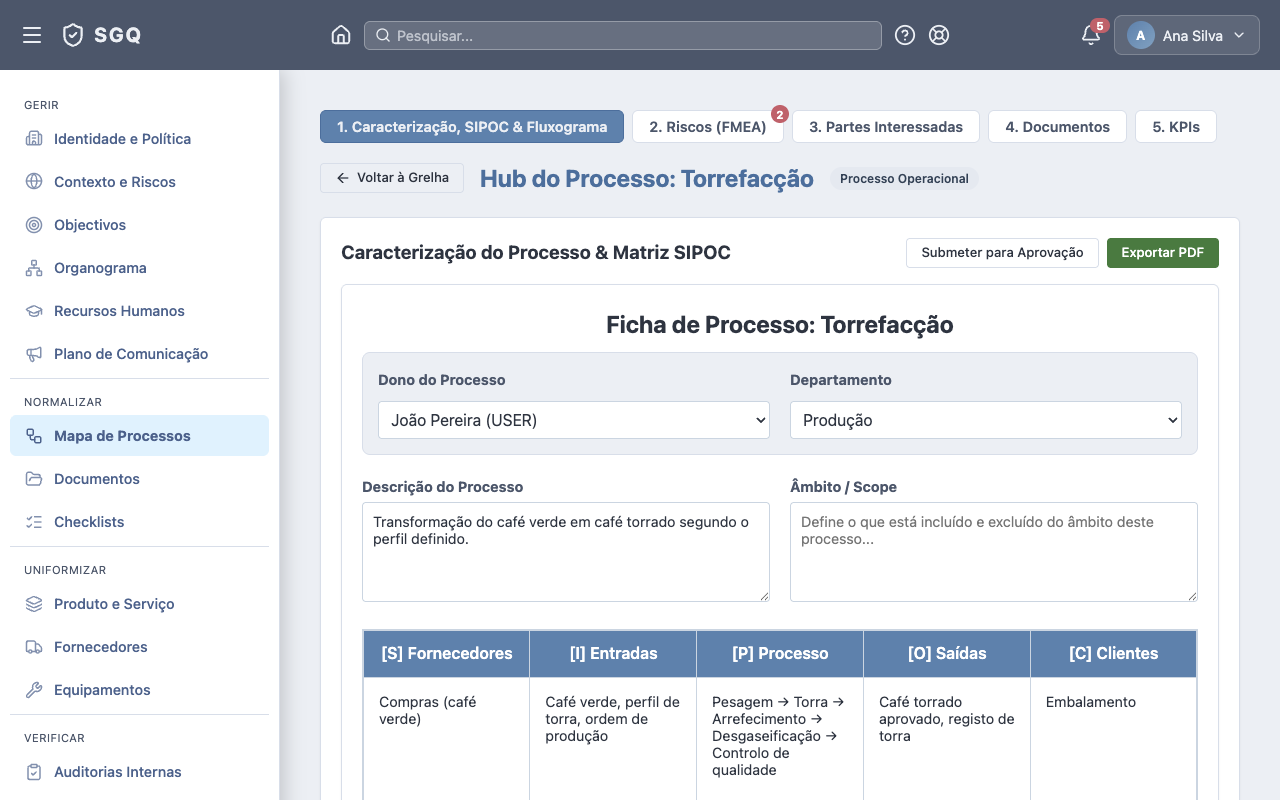This screenshot has height=800, width=1280.
Task: Click Plano de Comunicação megaphone icon
Action: (34, 354)
